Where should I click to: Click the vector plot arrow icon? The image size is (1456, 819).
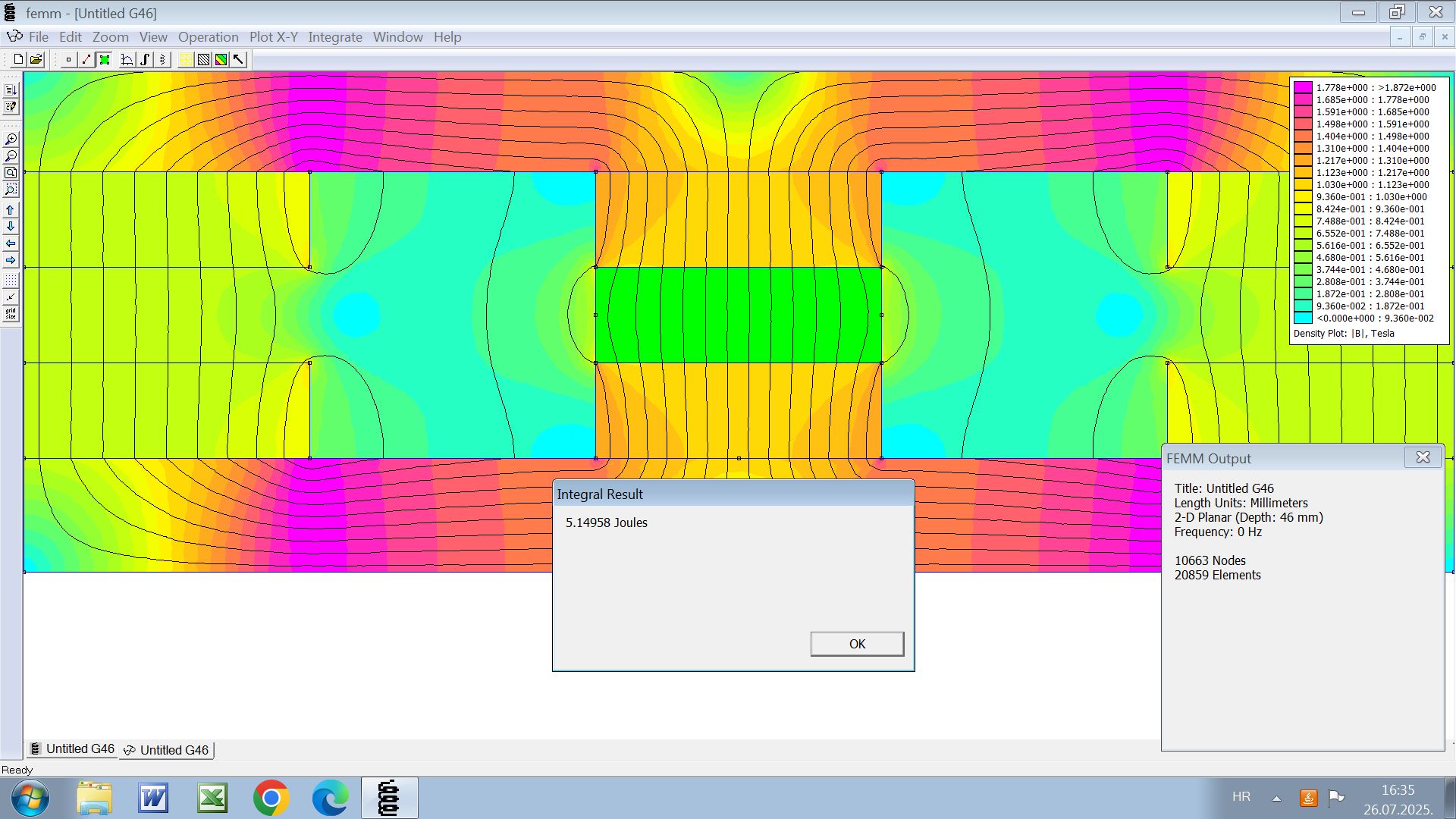tap(239, 60)
